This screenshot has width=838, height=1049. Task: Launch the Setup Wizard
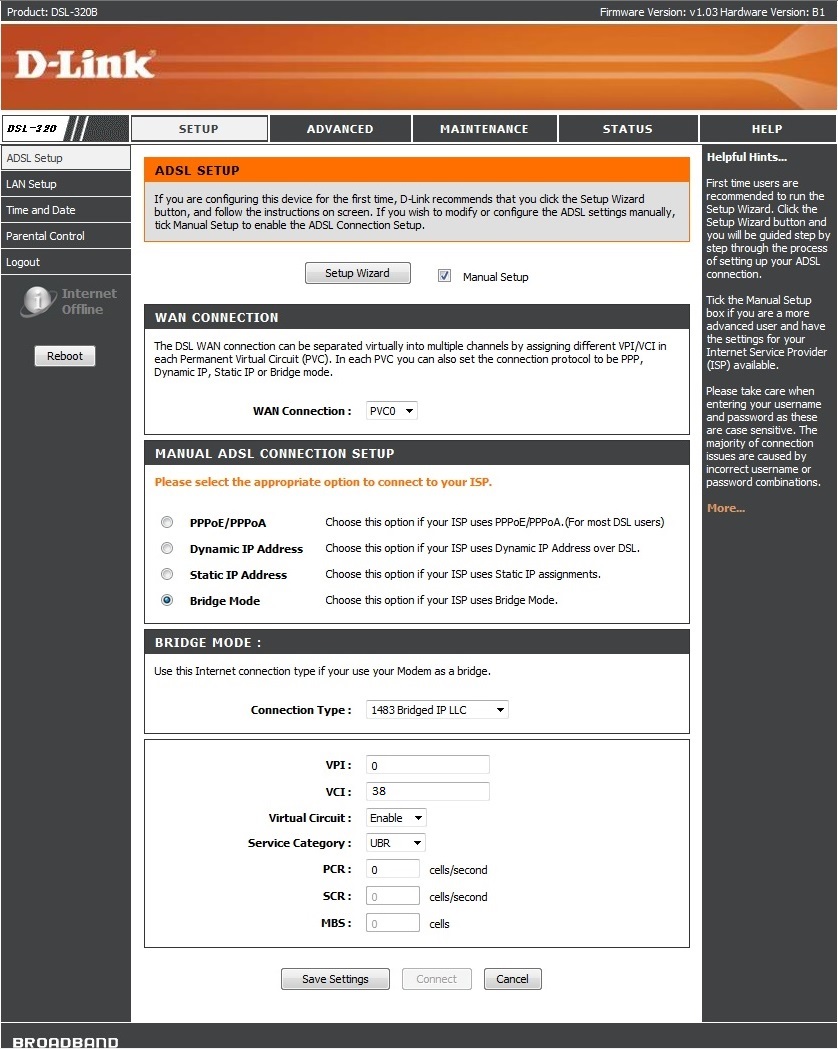click(357, 272)
